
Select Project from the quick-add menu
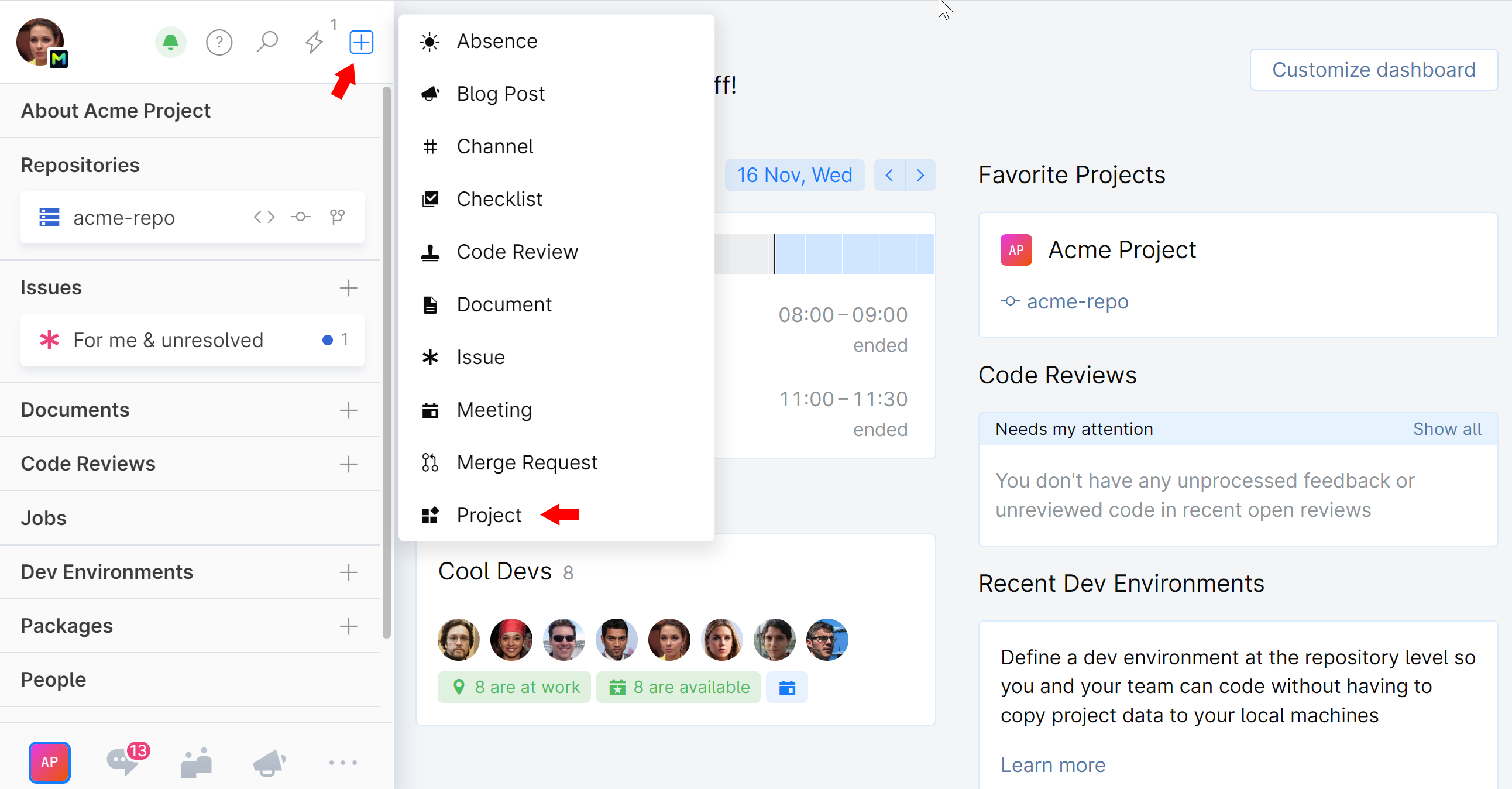pyautogui.click(x=488, y=514)
